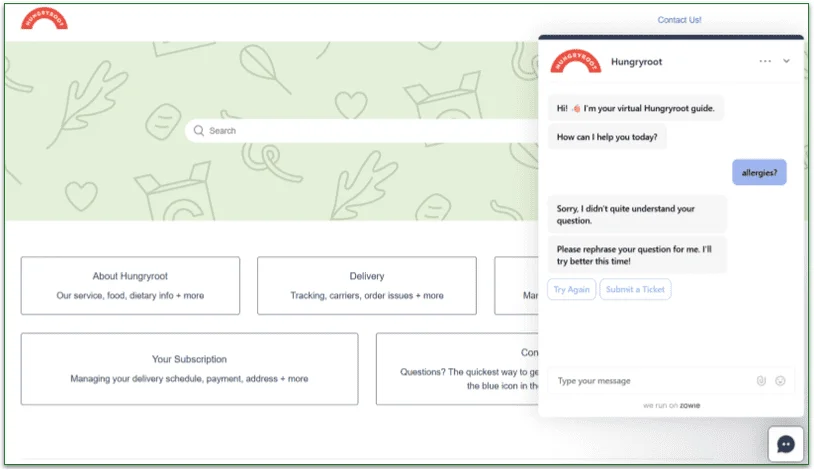
Task: Click the 'allergies?' sent message bubble
Action: (x=759, y=172)
